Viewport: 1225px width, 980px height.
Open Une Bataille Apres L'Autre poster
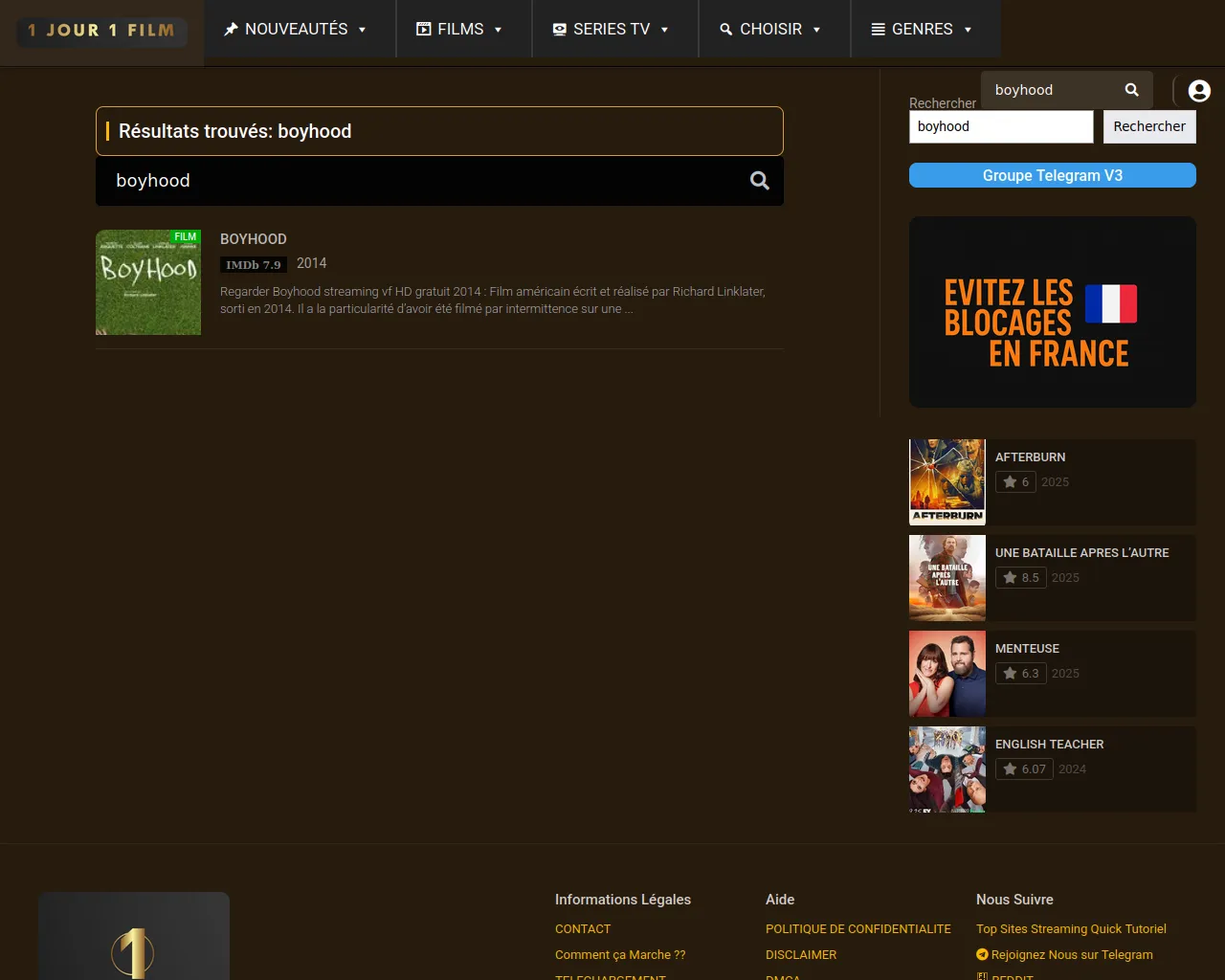[947, 578]
